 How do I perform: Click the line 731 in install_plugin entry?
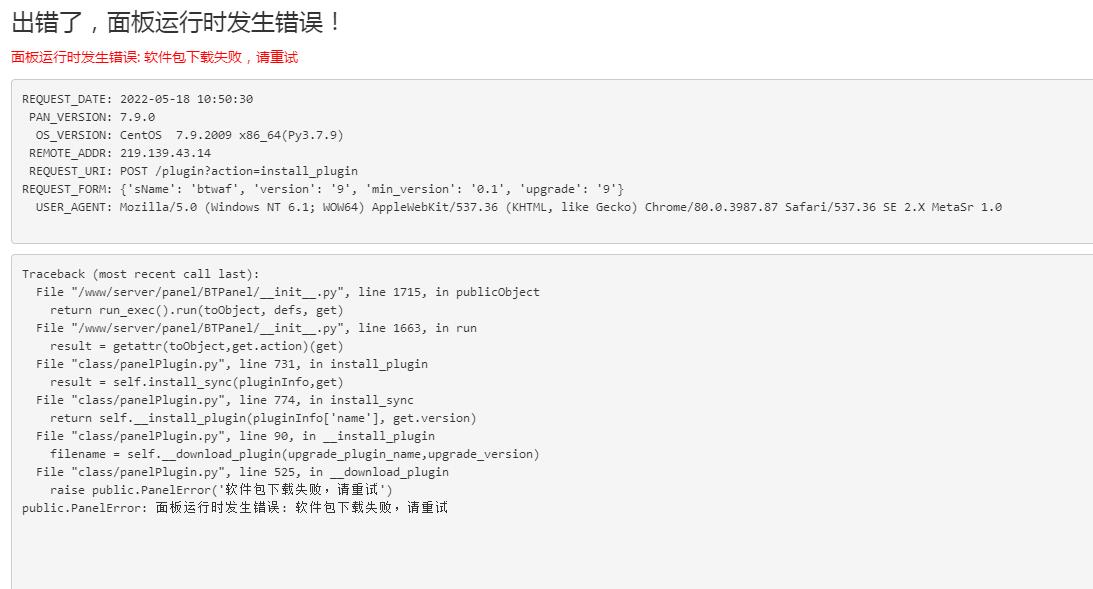pos(232,364)
